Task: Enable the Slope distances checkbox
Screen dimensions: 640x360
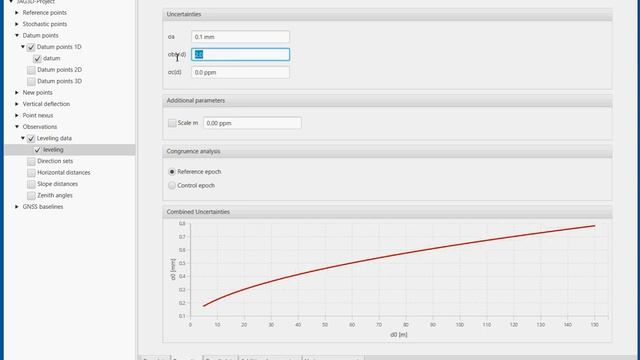Action: [x=31, y=184]
